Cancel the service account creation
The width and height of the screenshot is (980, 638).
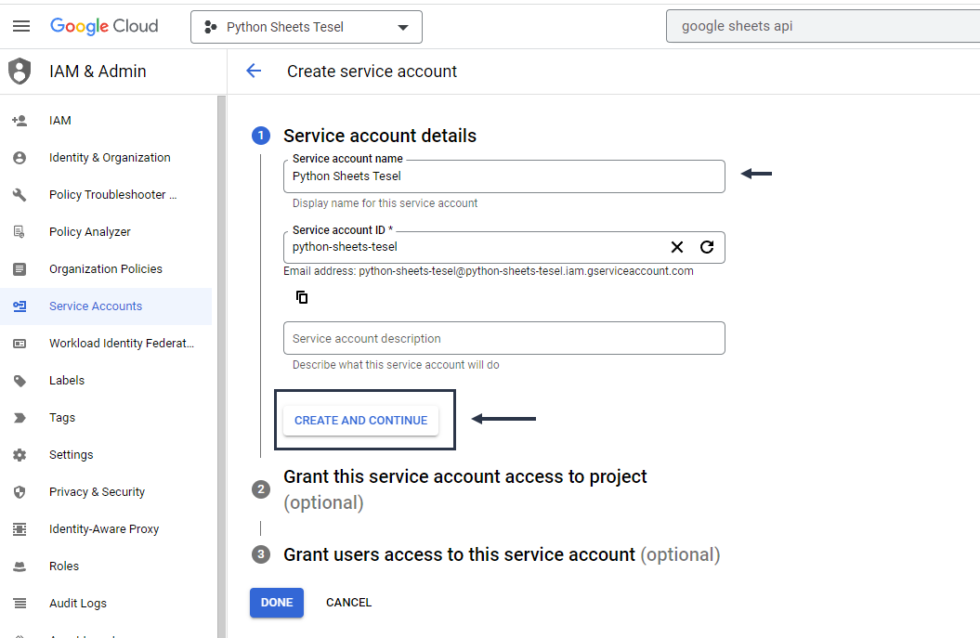pos(348,602)
